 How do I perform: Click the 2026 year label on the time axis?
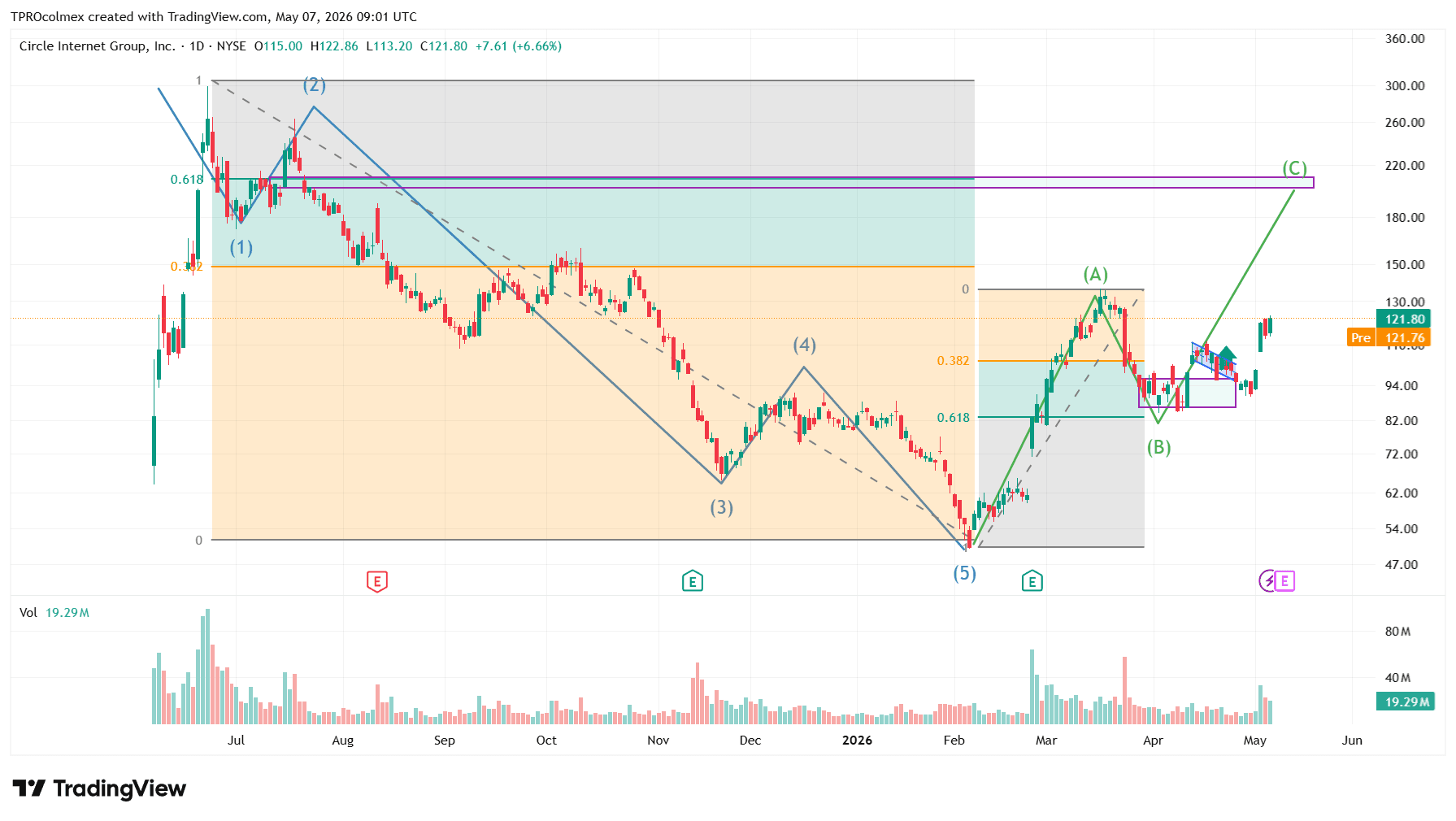(x=857, y=741)
